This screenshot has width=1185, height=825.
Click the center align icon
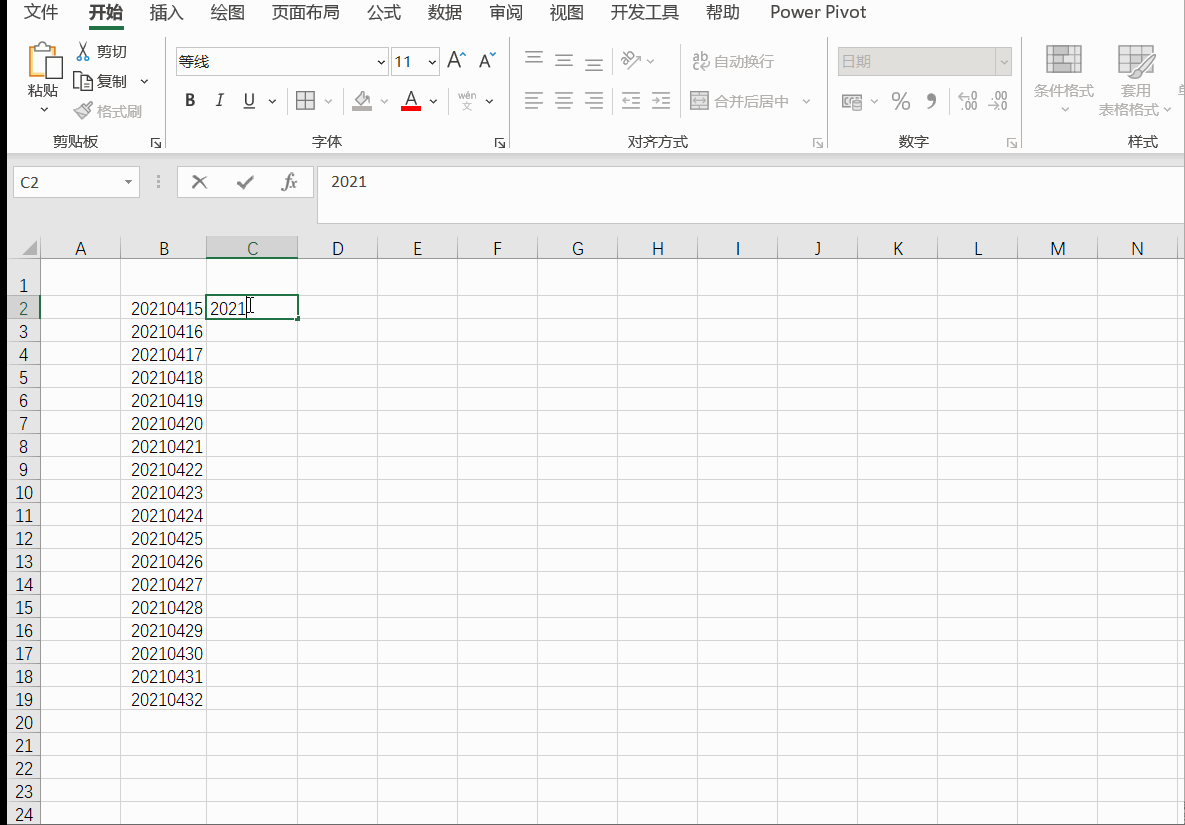(564, 101)
